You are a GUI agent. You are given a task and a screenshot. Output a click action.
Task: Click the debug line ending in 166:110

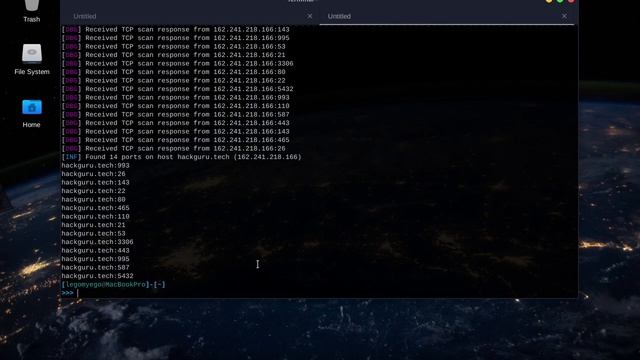(x=176, y=106)
